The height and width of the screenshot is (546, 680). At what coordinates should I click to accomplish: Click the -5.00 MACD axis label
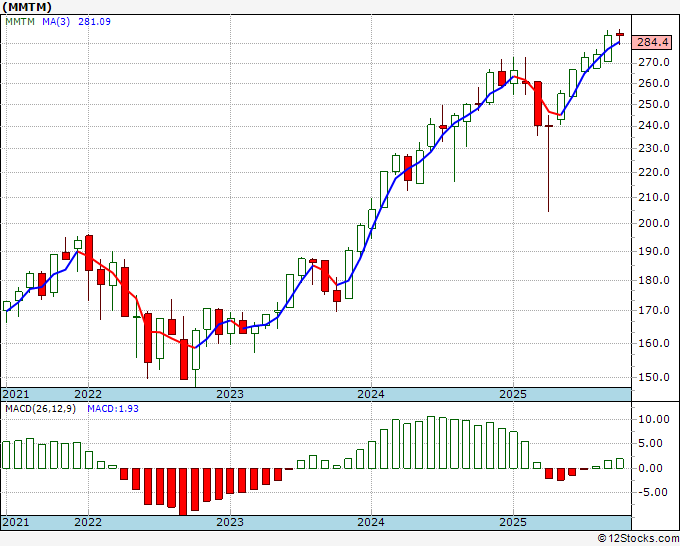tap(654, 492)
